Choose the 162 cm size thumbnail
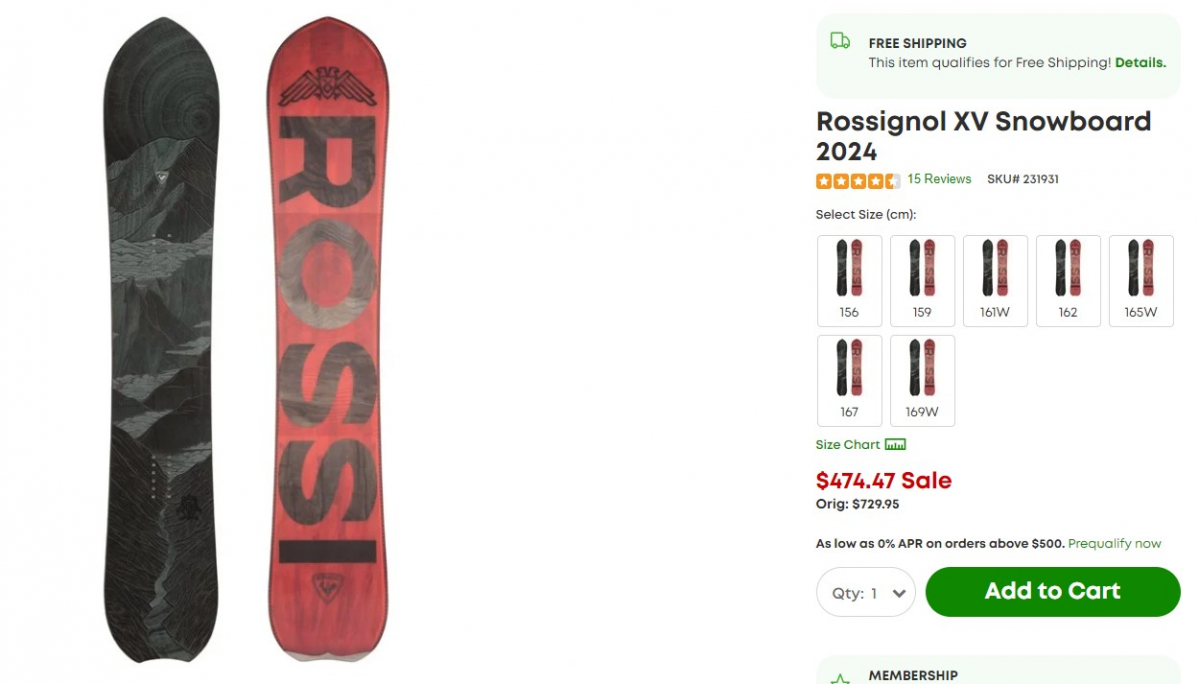The width and height of the screenshot is (1199, 684). [1067, 280]
